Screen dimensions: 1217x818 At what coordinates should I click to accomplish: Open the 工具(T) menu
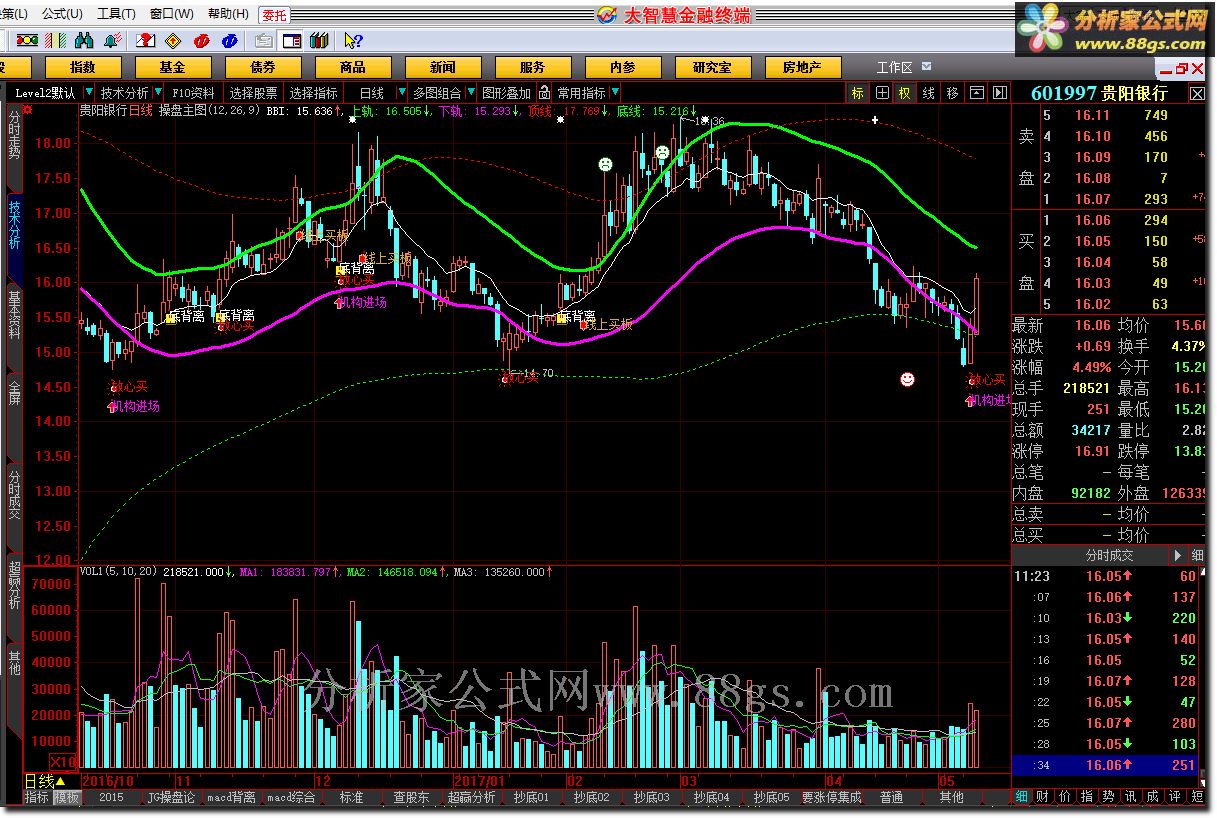116,14
